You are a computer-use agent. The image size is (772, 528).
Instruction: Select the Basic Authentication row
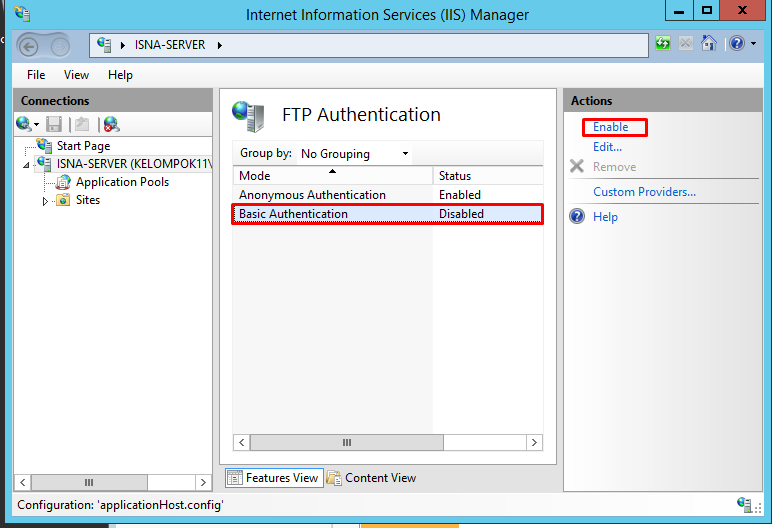[x=388, y=214]
